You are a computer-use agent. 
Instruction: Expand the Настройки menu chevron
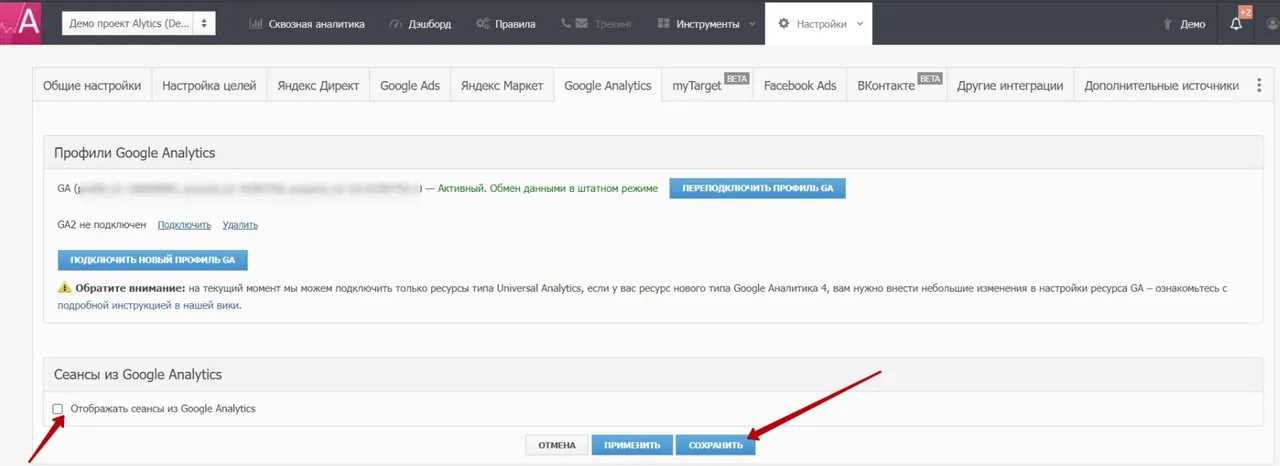(x=860, y=24)
